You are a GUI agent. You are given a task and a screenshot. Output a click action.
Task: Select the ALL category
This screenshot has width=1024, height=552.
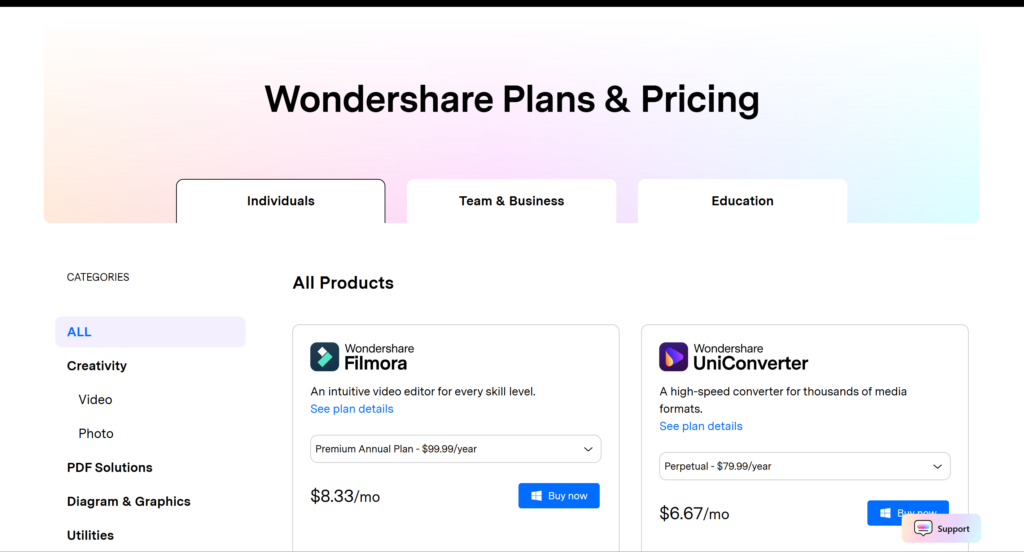click(79, 332)
